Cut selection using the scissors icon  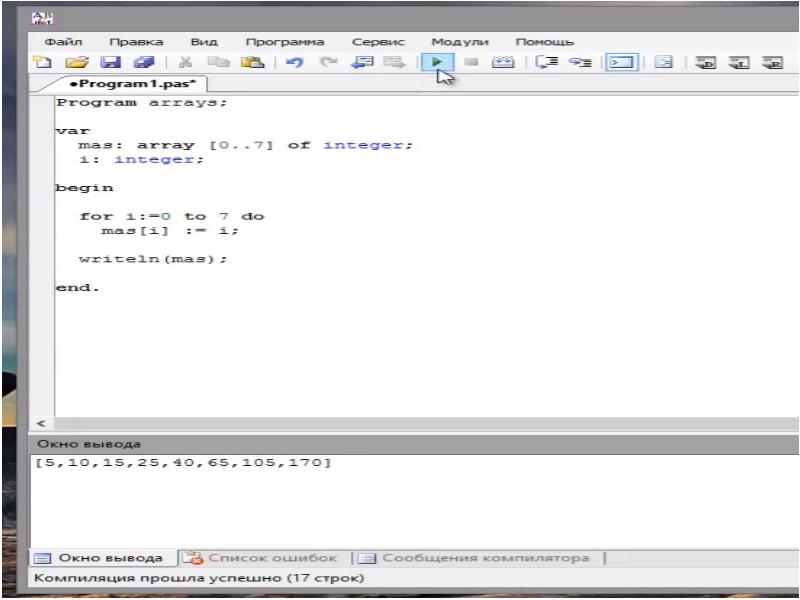(186, 62)
